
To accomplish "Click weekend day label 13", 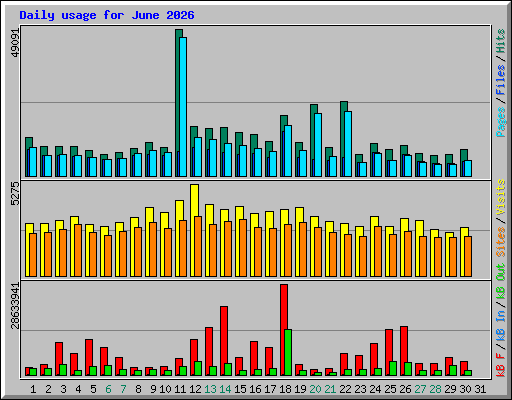I will (210, 389).
